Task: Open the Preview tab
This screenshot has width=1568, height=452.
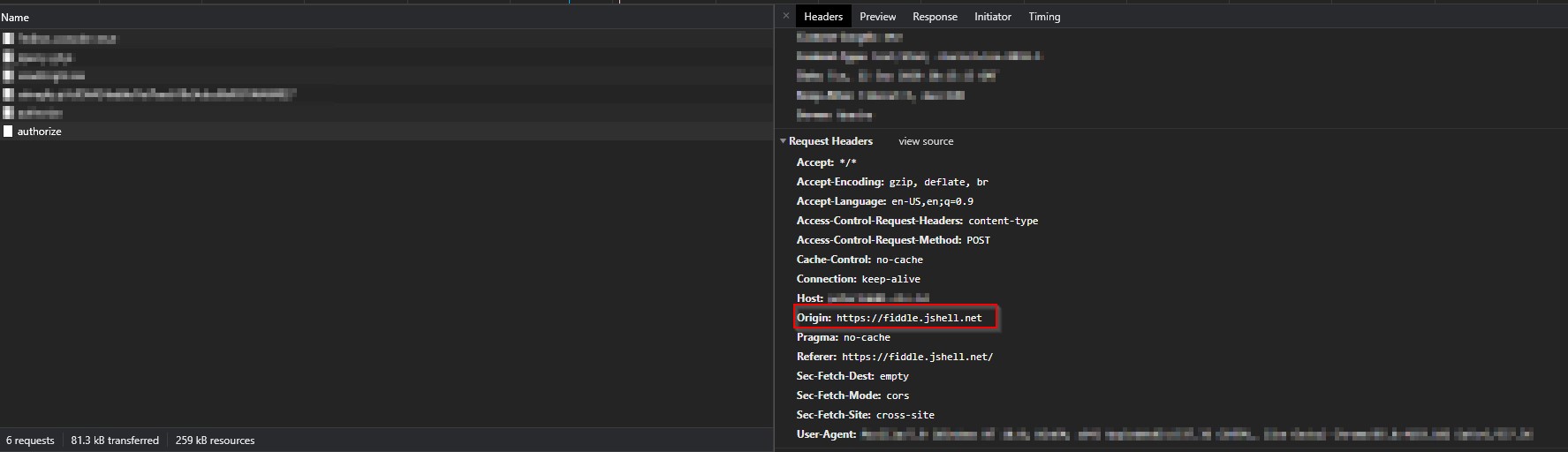Action: (877, 17)
